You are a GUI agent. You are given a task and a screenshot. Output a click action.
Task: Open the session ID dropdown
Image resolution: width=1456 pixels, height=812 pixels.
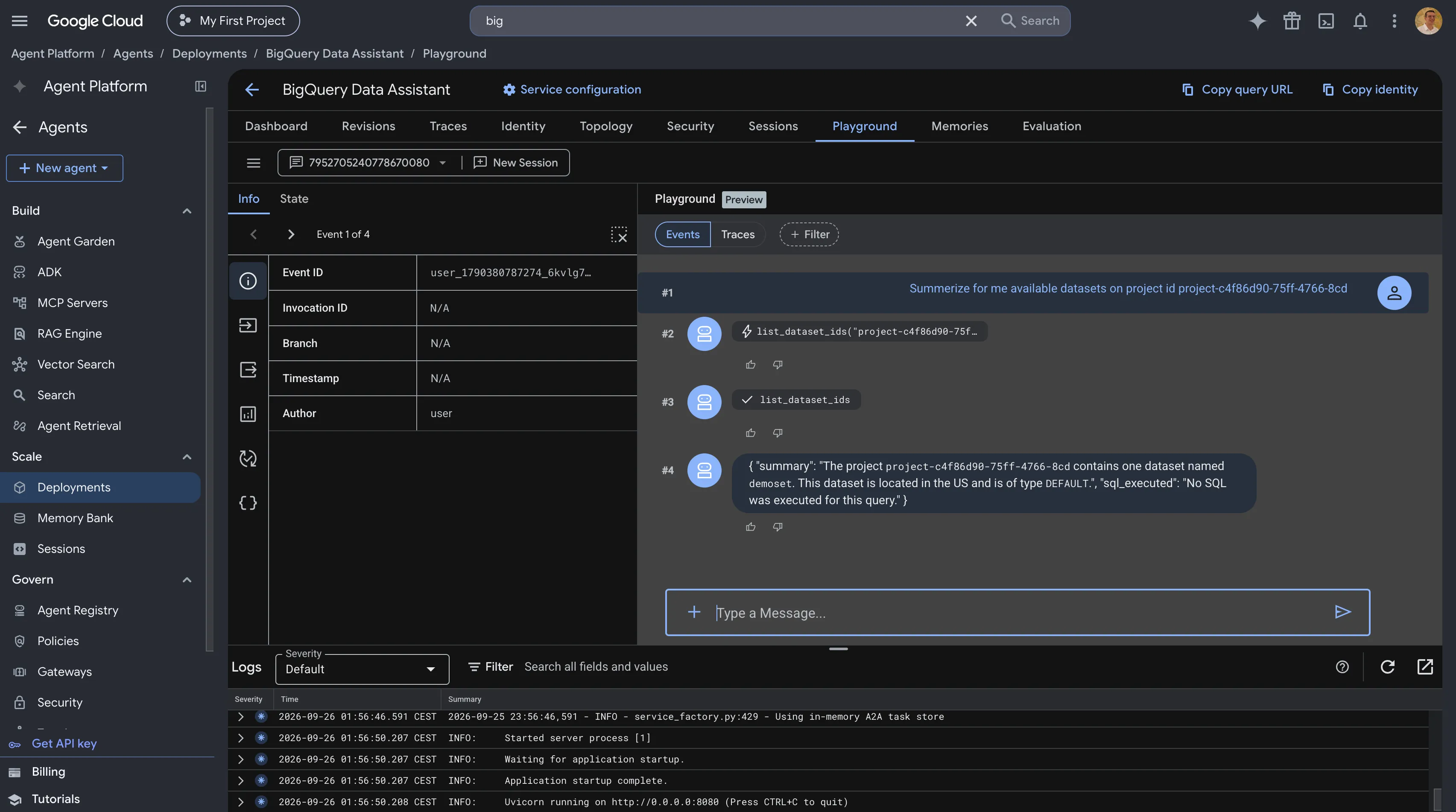tap(368, 163)
